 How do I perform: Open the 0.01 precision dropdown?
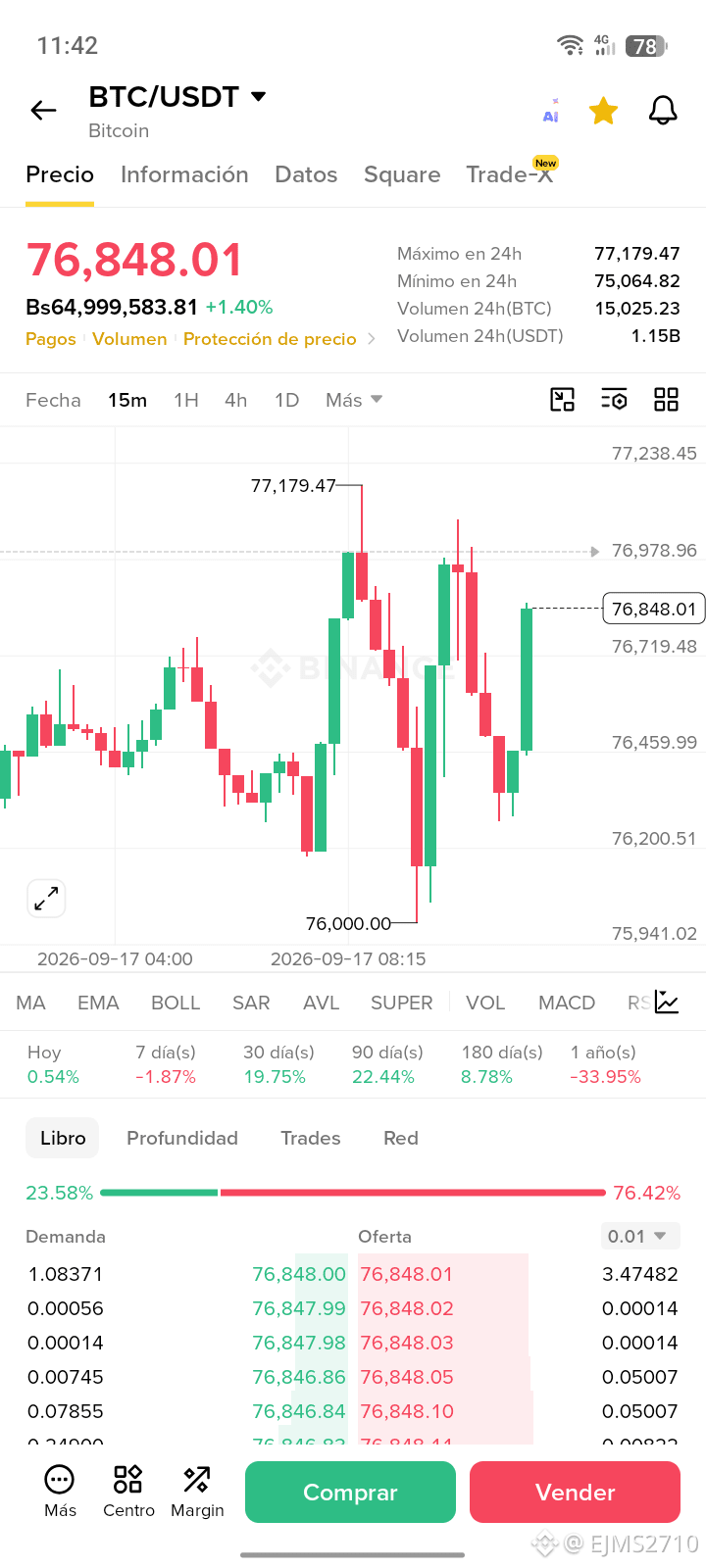click(x=640, y=1236)
